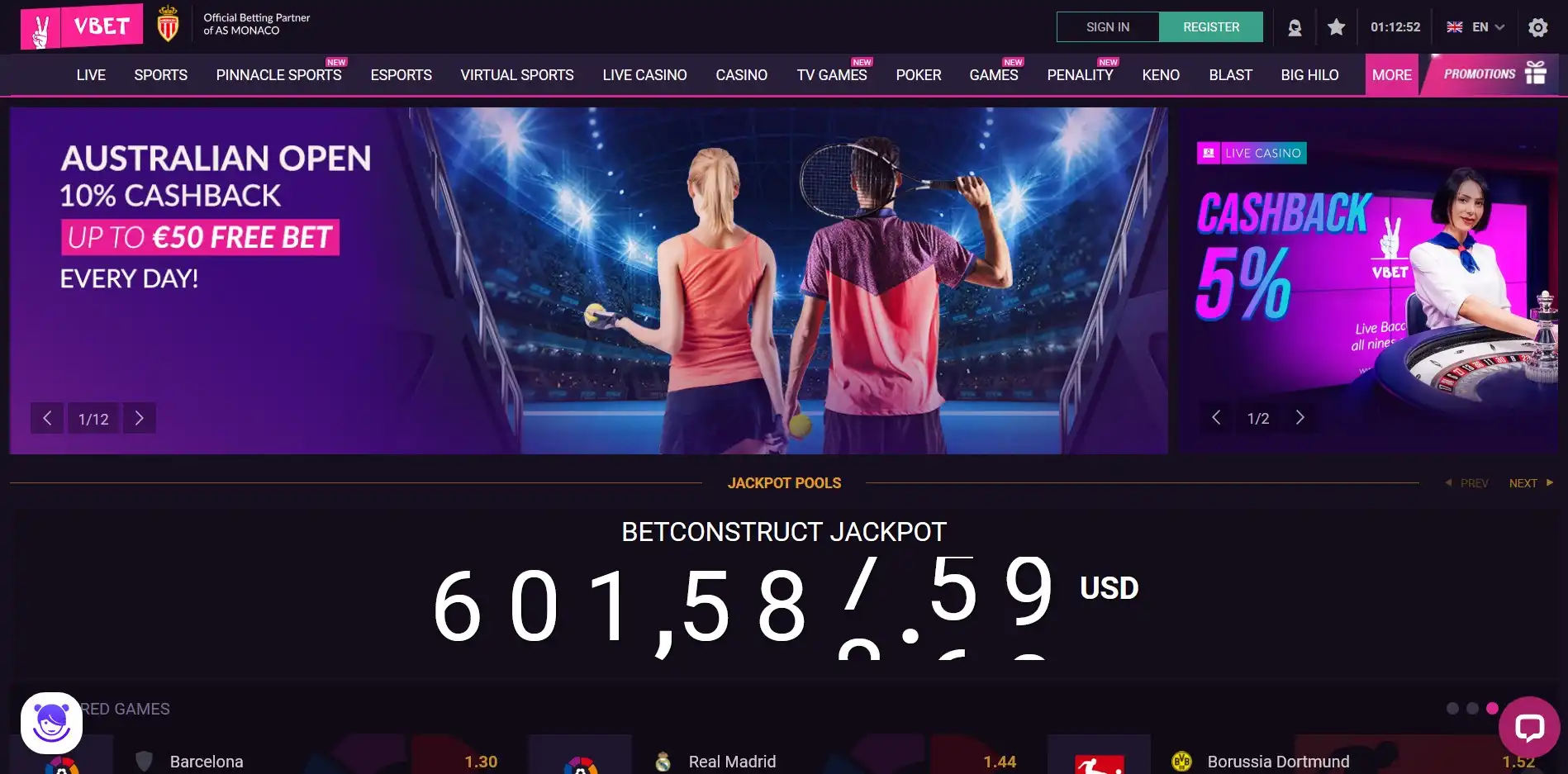
Task: Click the Register button
Action: click(x=1211, y=27)
